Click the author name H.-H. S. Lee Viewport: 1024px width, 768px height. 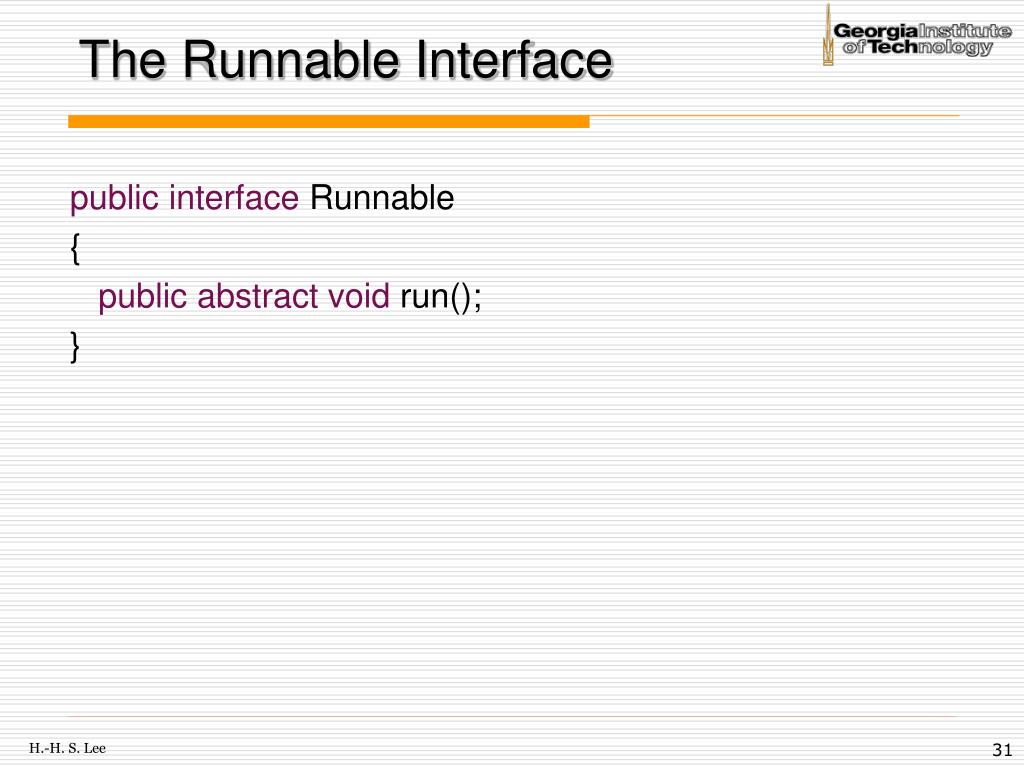point(67,748)
